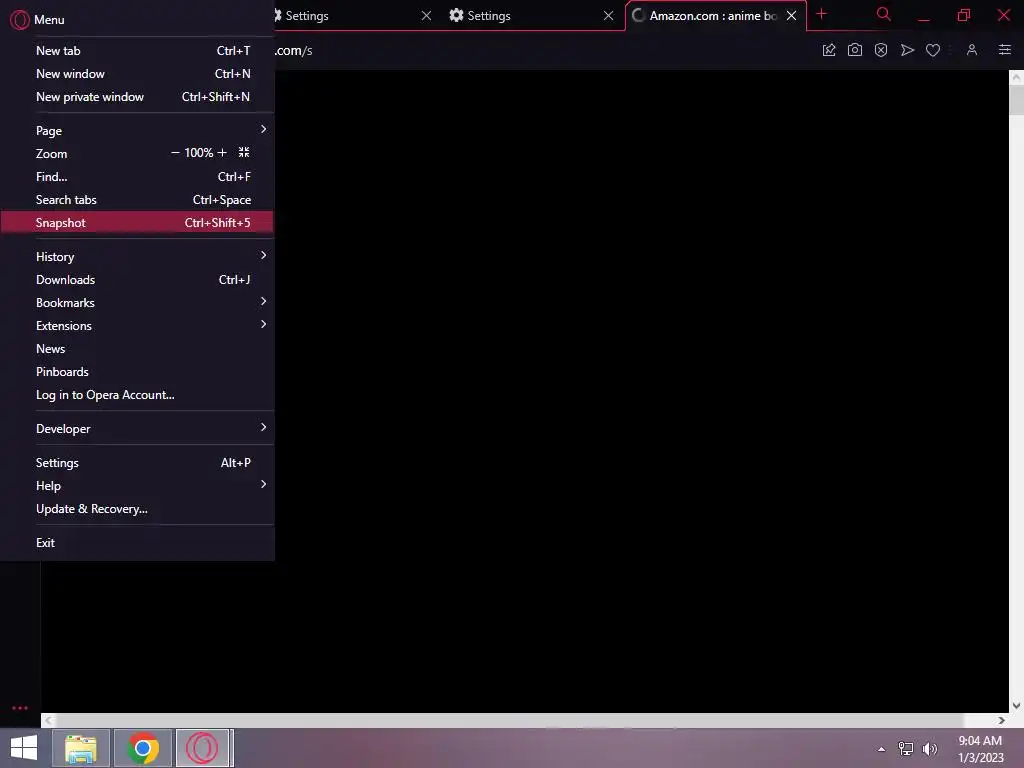Viewport: 1024px width, 768px height.
Task: Close the second Settings tab
Action: pos(609,16)
